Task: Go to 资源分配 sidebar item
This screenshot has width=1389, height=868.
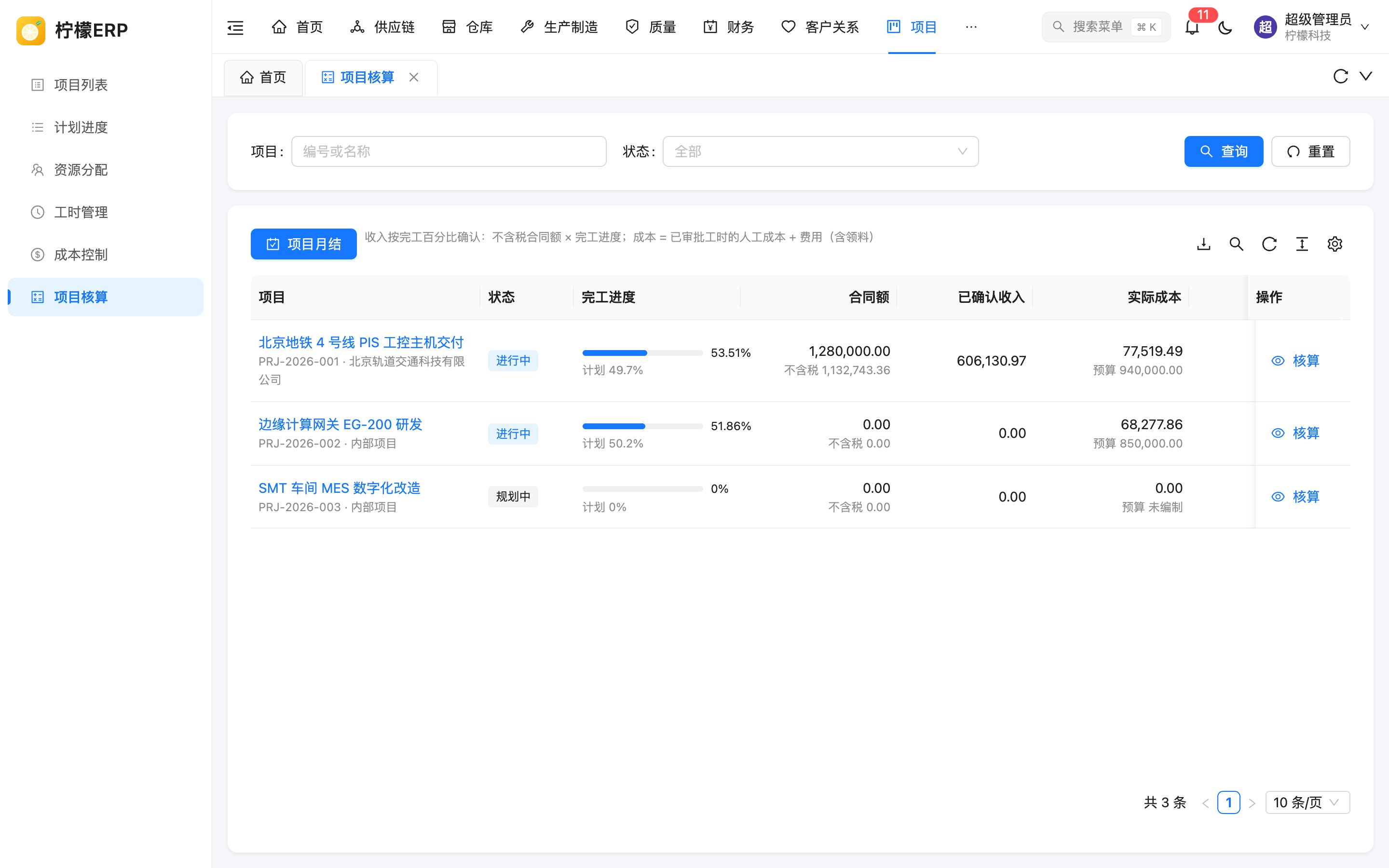Action: click(x=106, y=170)
